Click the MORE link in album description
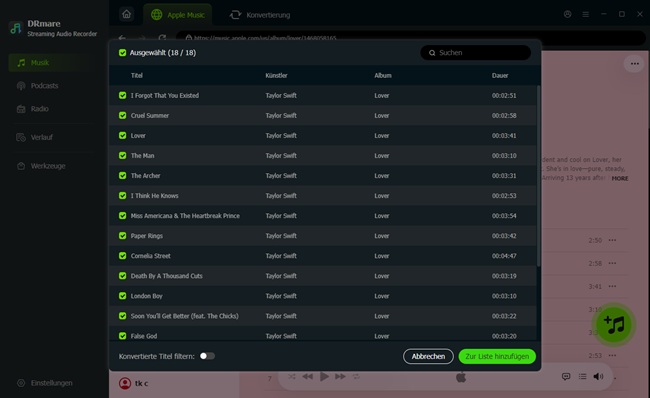The width and height of the screenshot is (650, 398). tap(620, 178)
